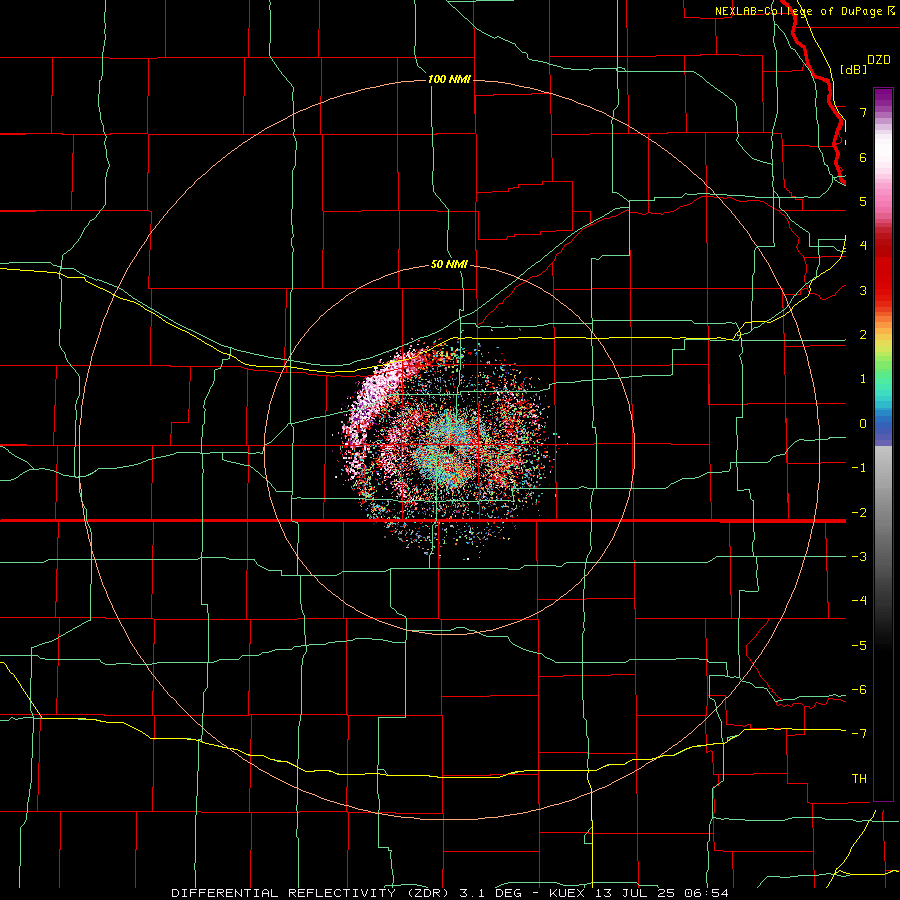Click the TH threshold label on legend
900x900 pixels.
(x=859, y=779)
